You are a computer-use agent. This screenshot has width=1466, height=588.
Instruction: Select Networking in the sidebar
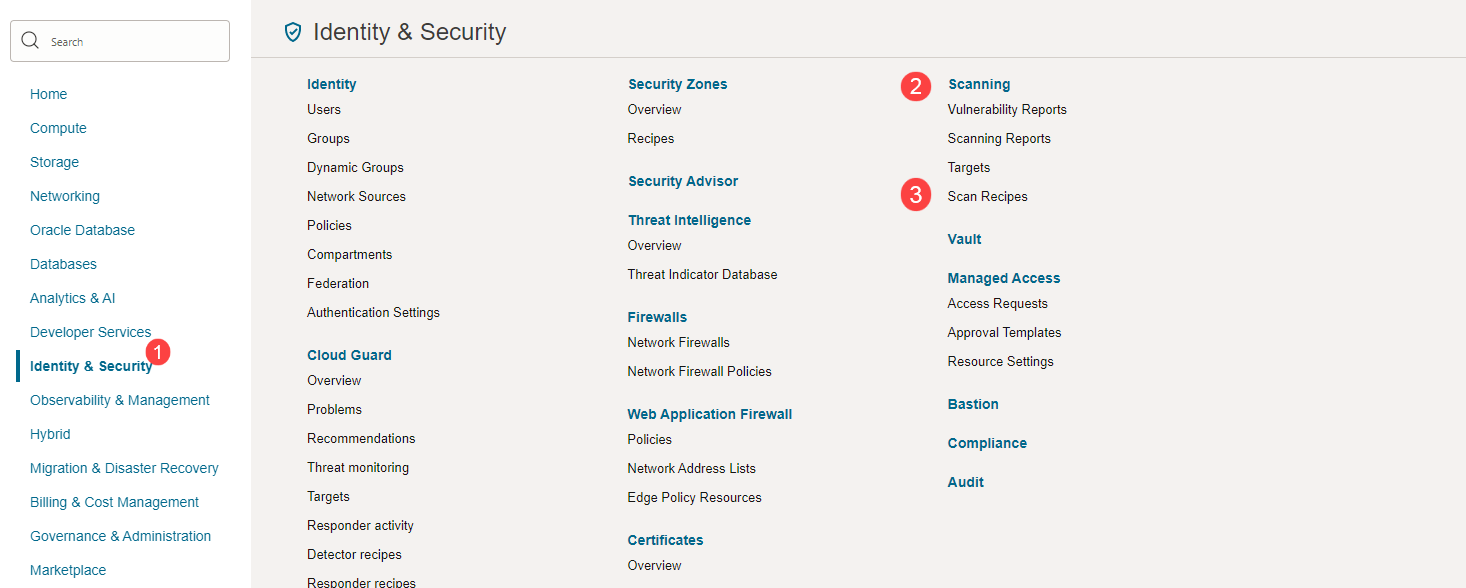click(65, 196)
